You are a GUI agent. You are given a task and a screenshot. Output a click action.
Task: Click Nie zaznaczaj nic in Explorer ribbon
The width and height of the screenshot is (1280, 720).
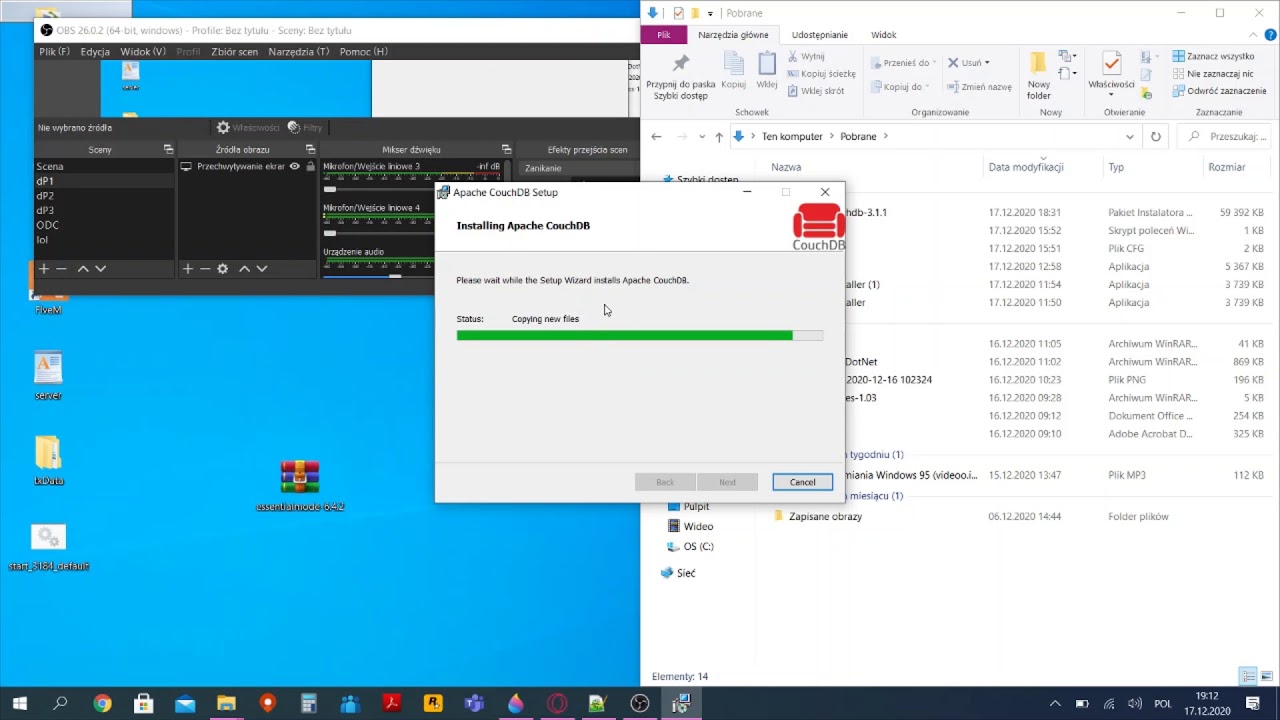(x=1213, y=74)
